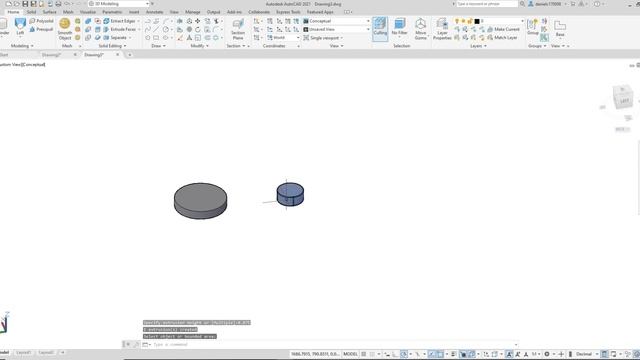Open the Express Tools ribbon tab
The width and height of the screenshot is (640, 360).
click(288, 12)
